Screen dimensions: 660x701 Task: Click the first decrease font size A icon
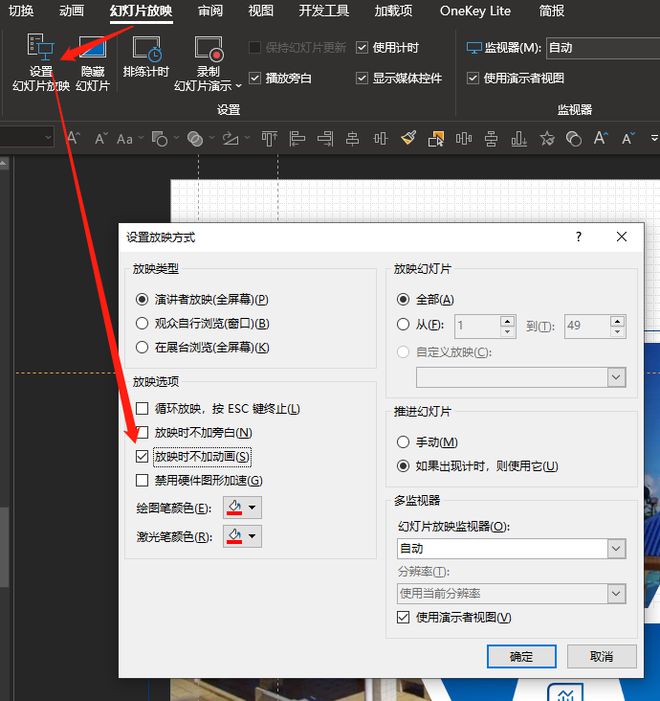101,139
